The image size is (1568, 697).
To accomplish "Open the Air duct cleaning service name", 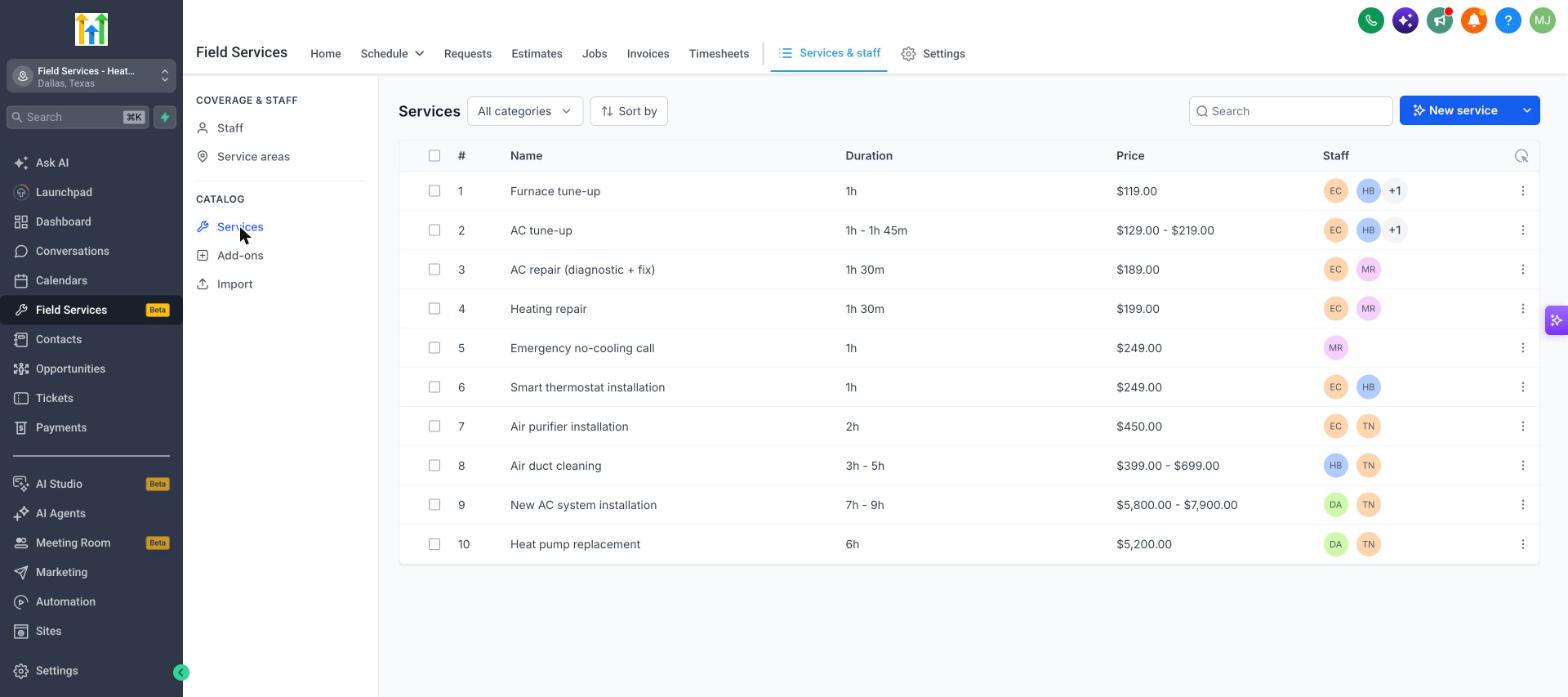I will coord(555,466).
